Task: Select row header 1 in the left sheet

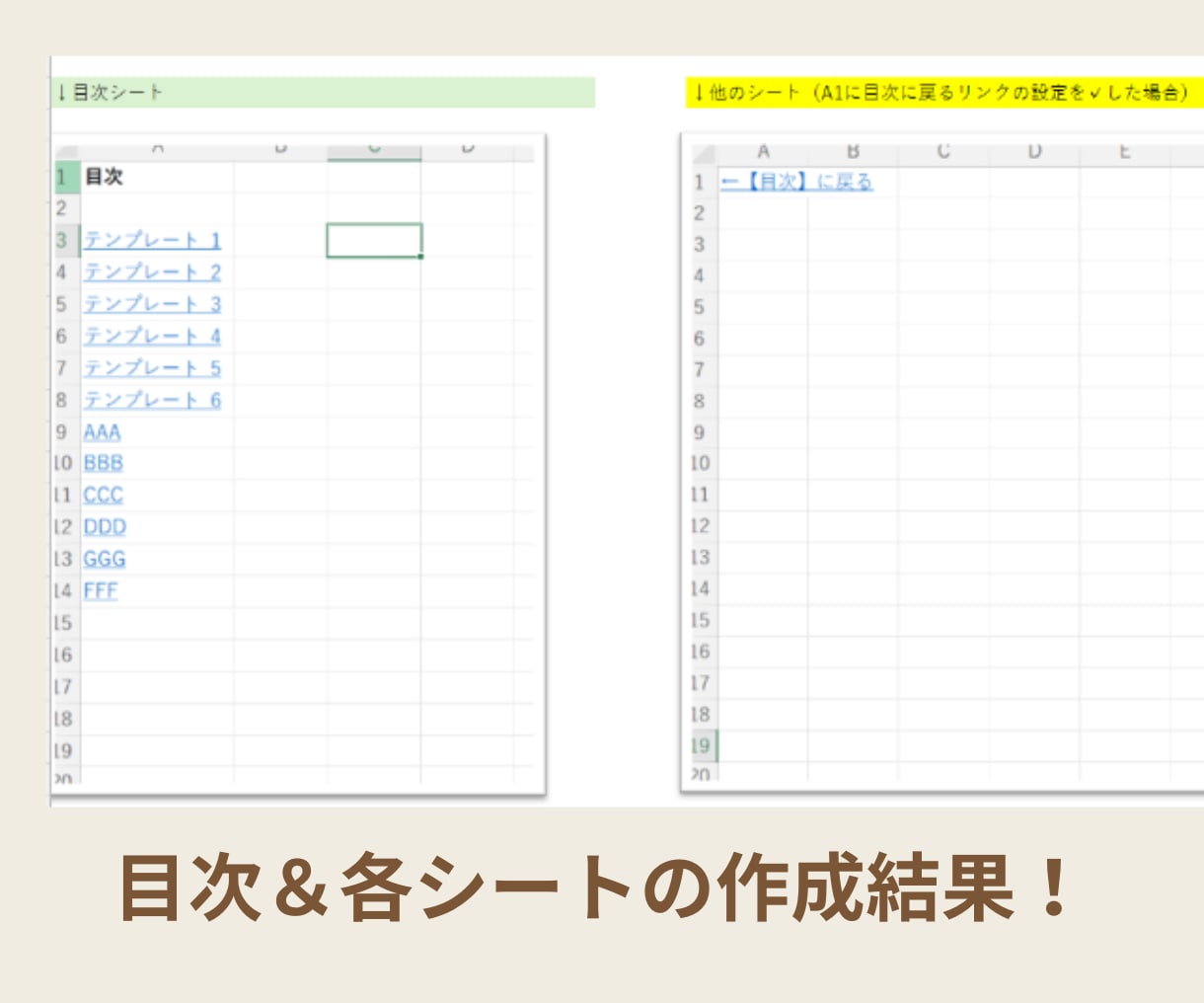Action: click(66, 177)
